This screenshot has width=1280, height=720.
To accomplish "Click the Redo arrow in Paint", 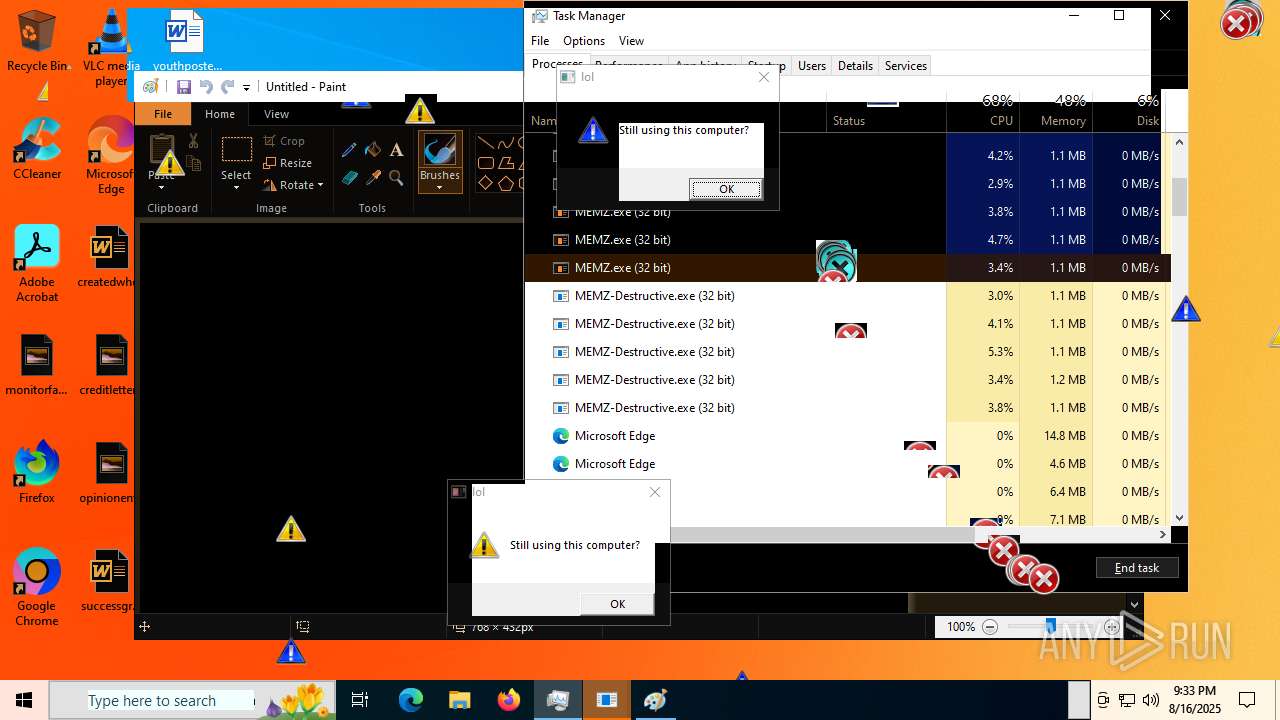I will click(x=228, y=87).
